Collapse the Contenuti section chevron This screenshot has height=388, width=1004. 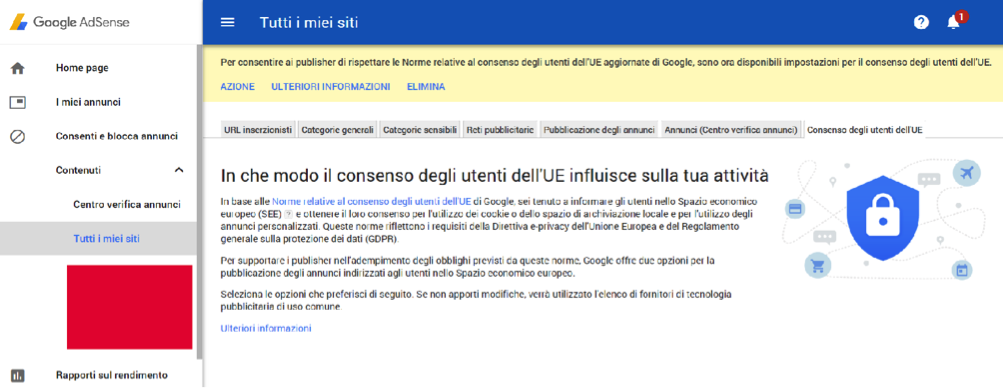179,170
